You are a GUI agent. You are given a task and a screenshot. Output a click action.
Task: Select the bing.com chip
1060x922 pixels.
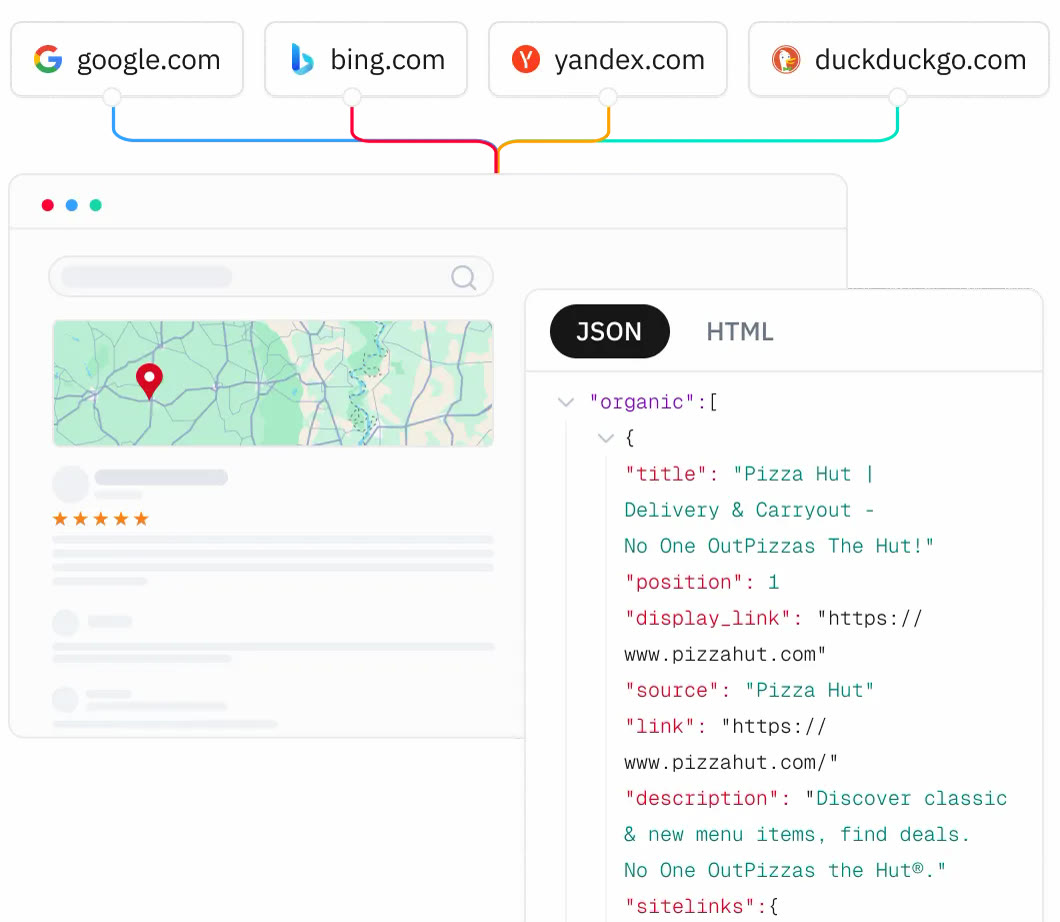[x=366, y=59]
